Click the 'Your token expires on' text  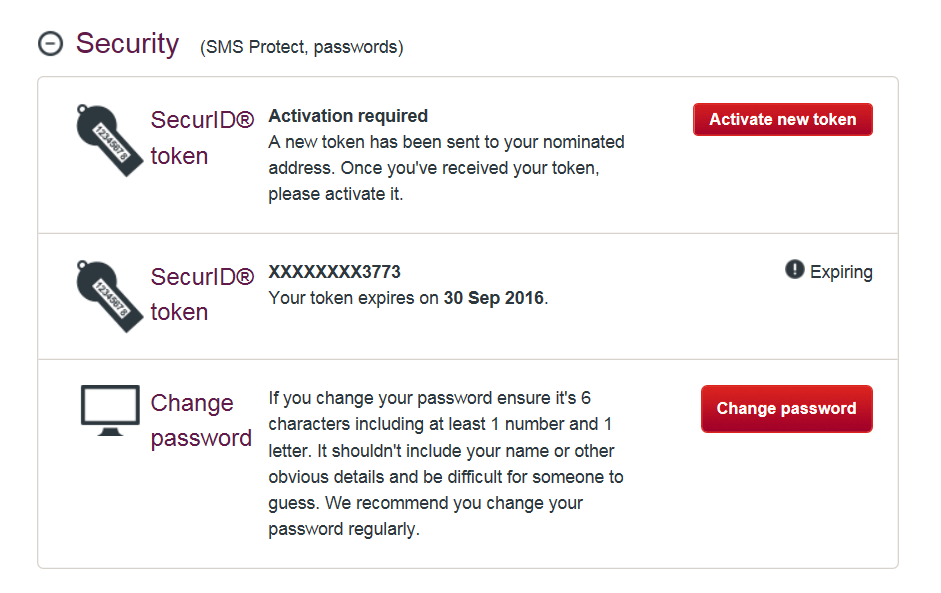coord(353,298)
